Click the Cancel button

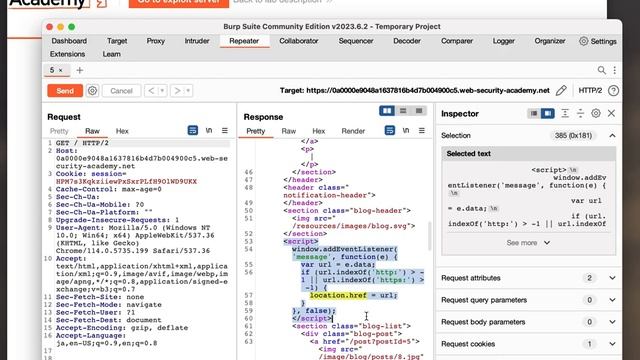pyautogui.click(x=121, y=91)
